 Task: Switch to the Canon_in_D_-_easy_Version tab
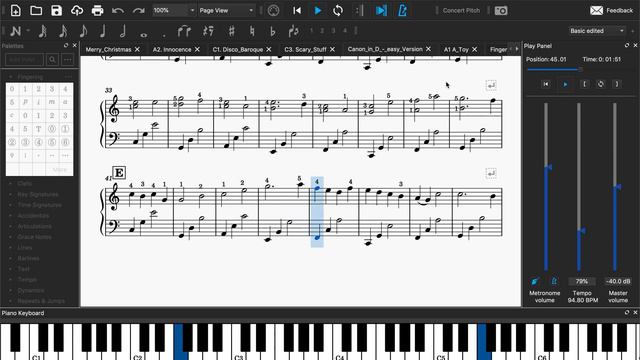coord(385,49)
